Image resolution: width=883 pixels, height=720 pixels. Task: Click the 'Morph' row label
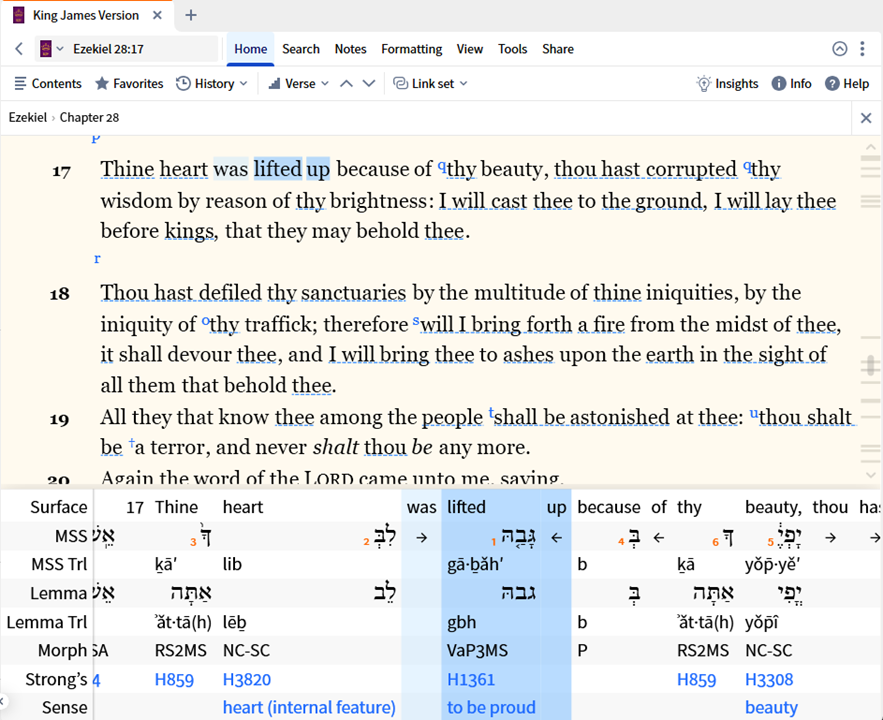[63, 651]
